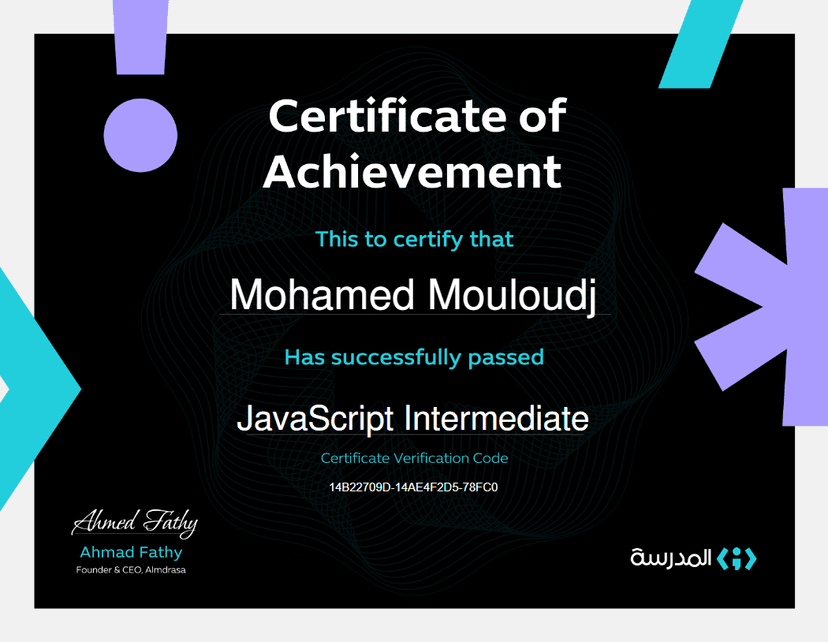The height and width of the screenshot is (642, 828).
Task: Select the Founder & CEO, Almdrasa text
Action: (x=131, y=570)
